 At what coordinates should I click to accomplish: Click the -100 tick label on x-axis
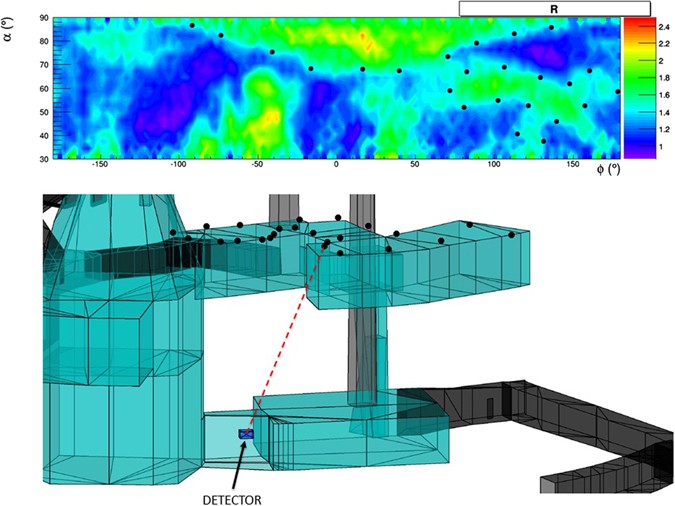click(x=178, y=164)
